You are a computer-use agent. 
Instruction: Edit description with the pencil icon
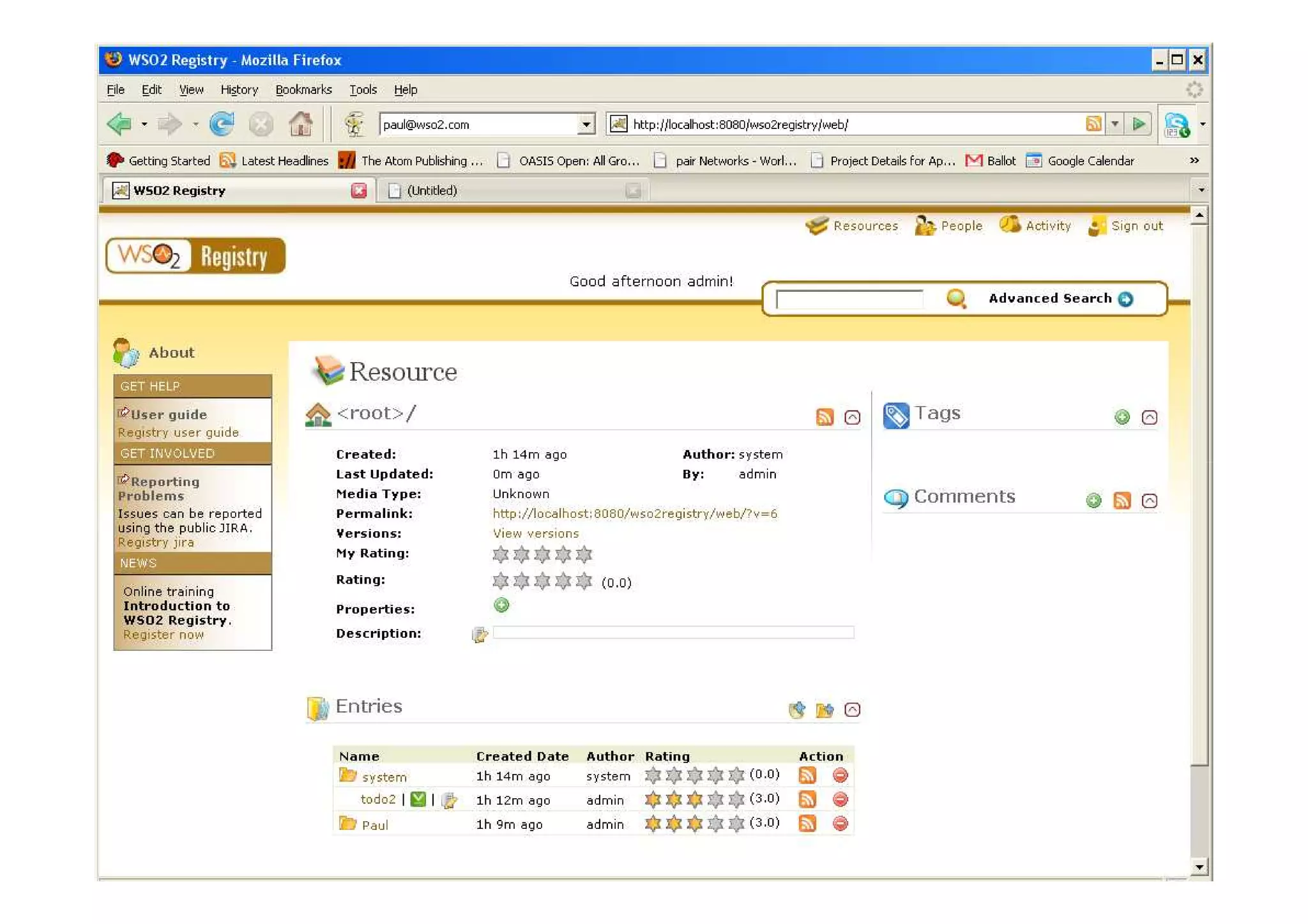pyautogui.click(x=480, y=634)
